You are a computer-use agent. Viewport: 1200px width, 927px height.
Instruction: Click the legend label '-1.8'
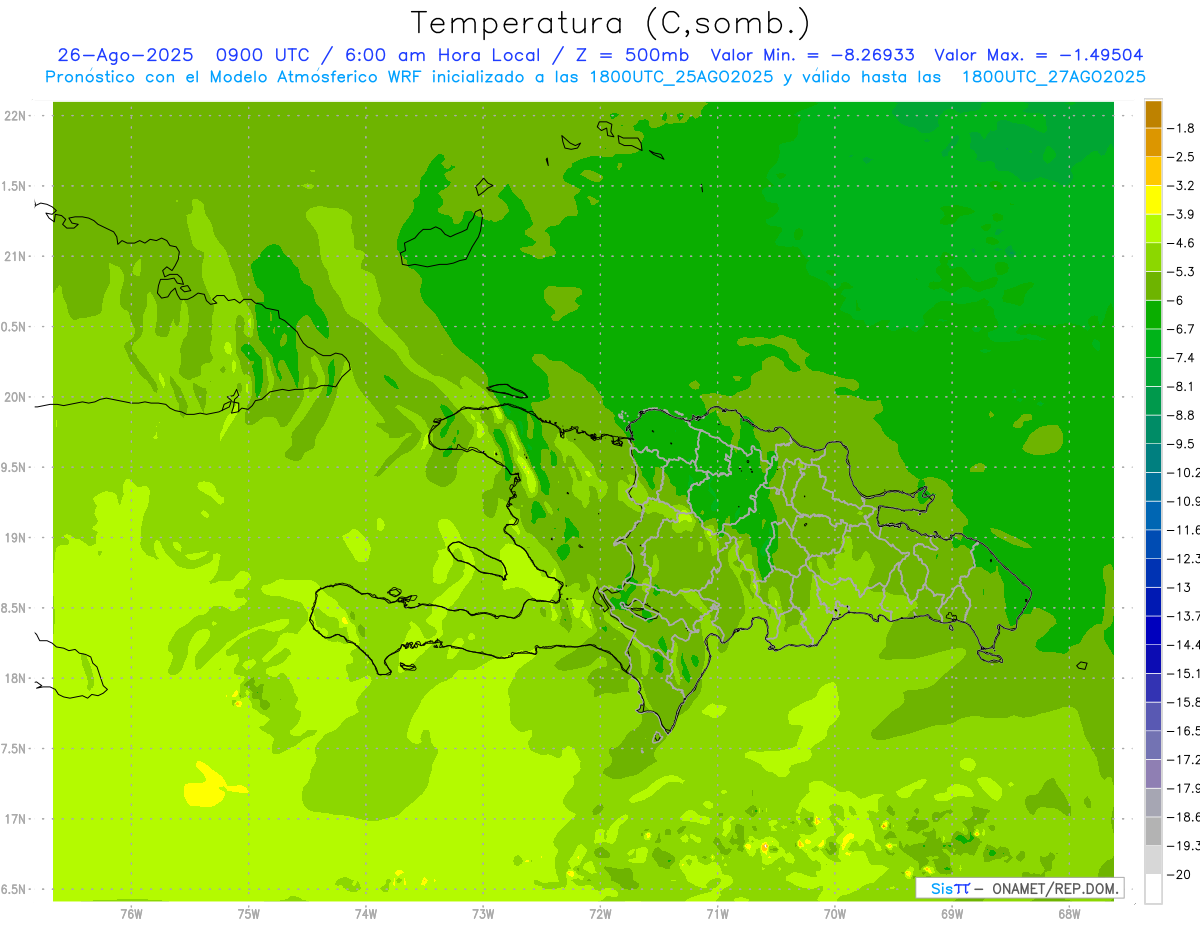coord(1183,128)
